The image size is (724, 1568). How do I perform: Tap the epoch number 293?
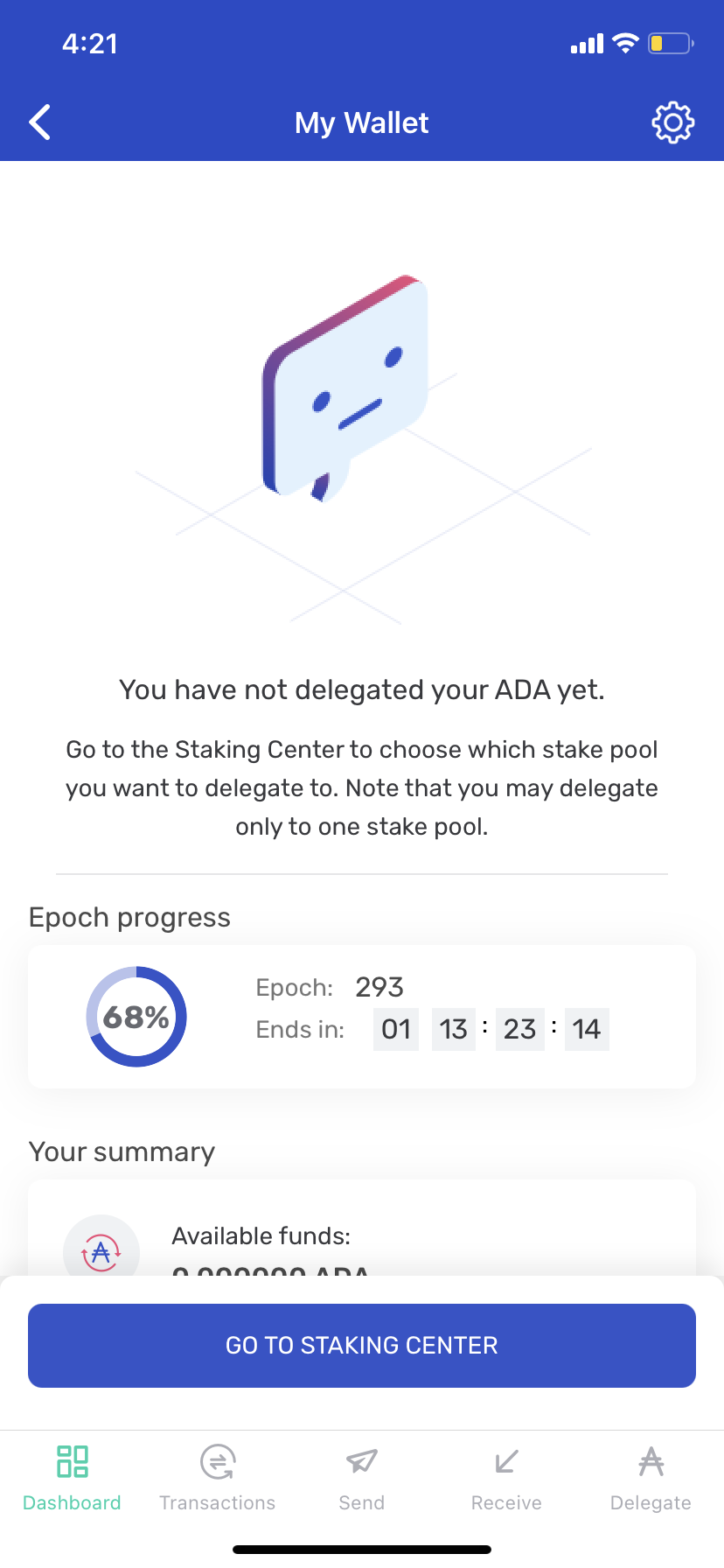pos(379,987)
